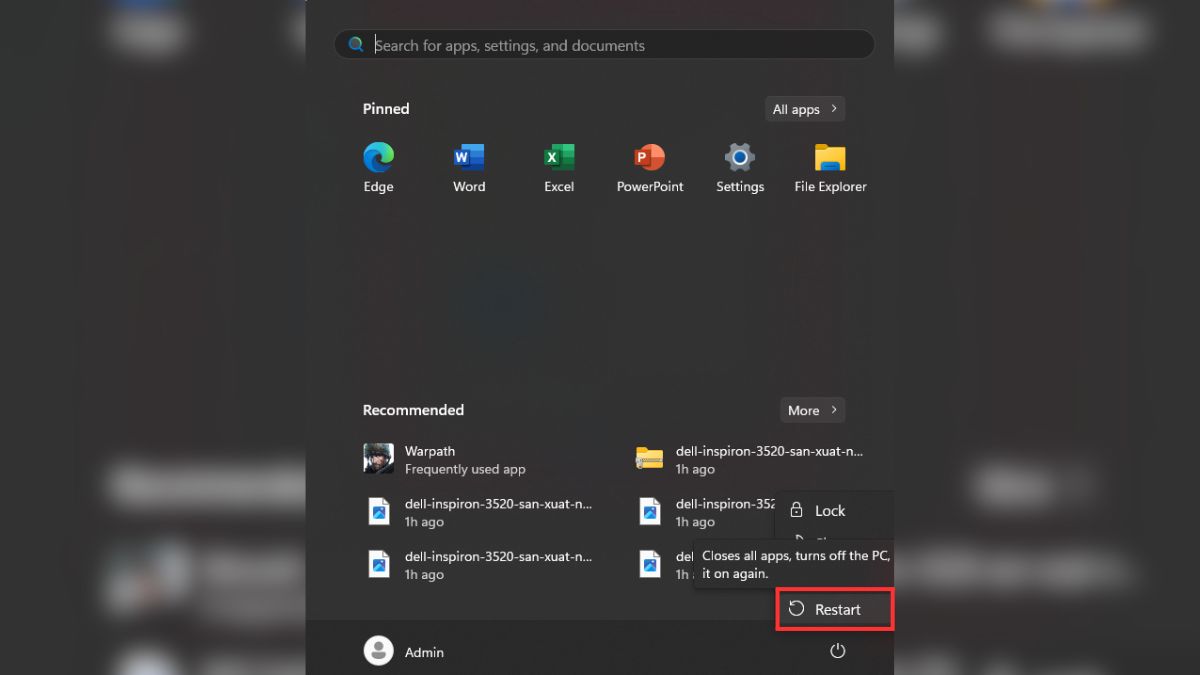1200x675 pixels.
Task: Open the Admin user account menu
Action: 405,651
